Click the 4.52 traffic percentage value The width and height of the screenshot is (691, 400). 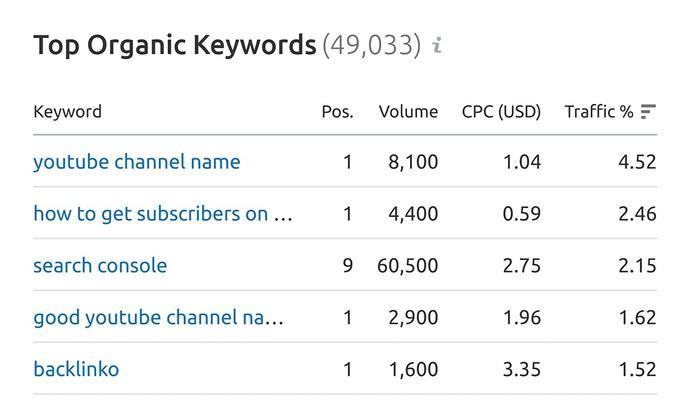click(637, 162)
